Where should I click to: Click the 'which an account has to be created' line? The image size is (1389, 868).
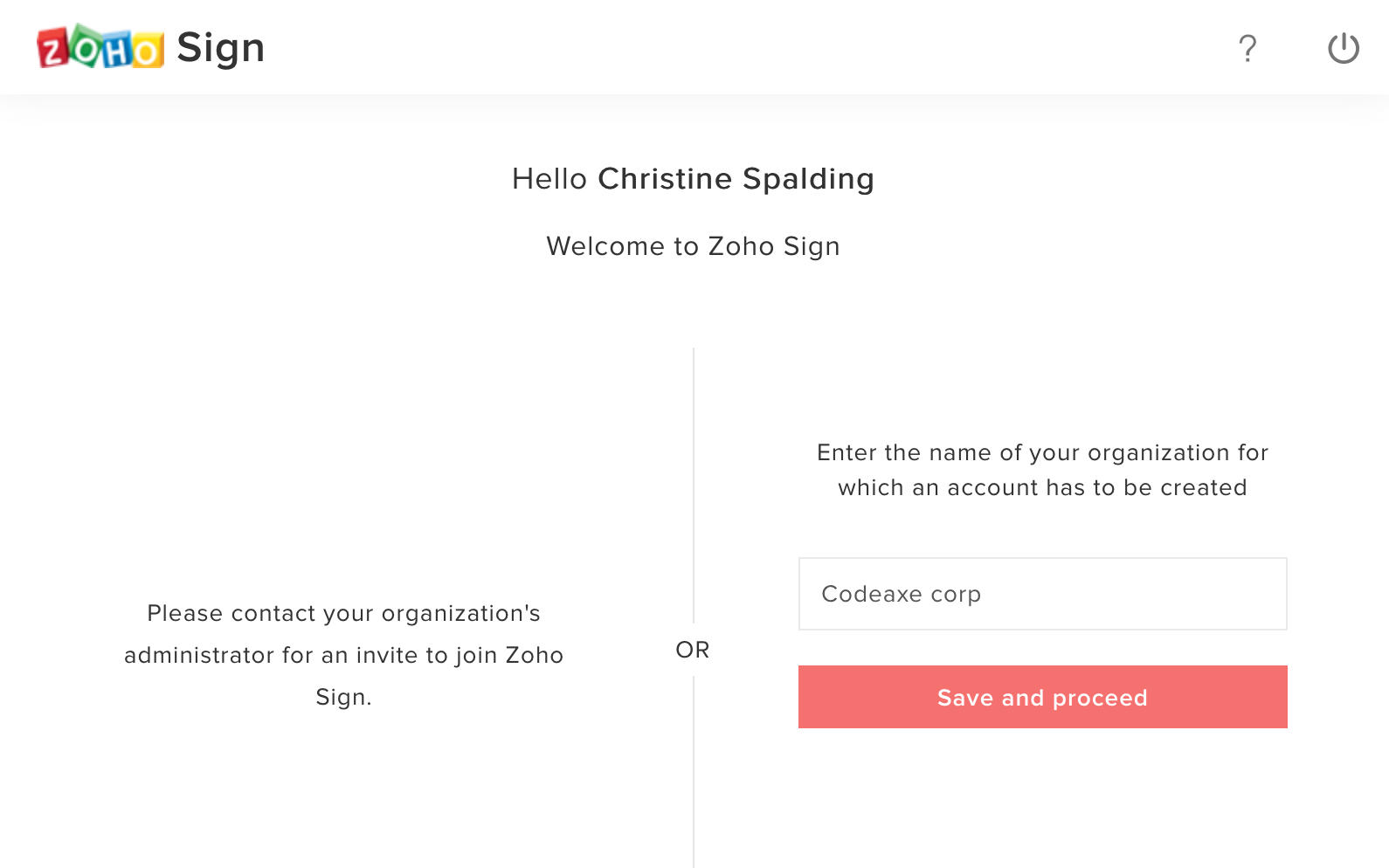click(1042, 487)
